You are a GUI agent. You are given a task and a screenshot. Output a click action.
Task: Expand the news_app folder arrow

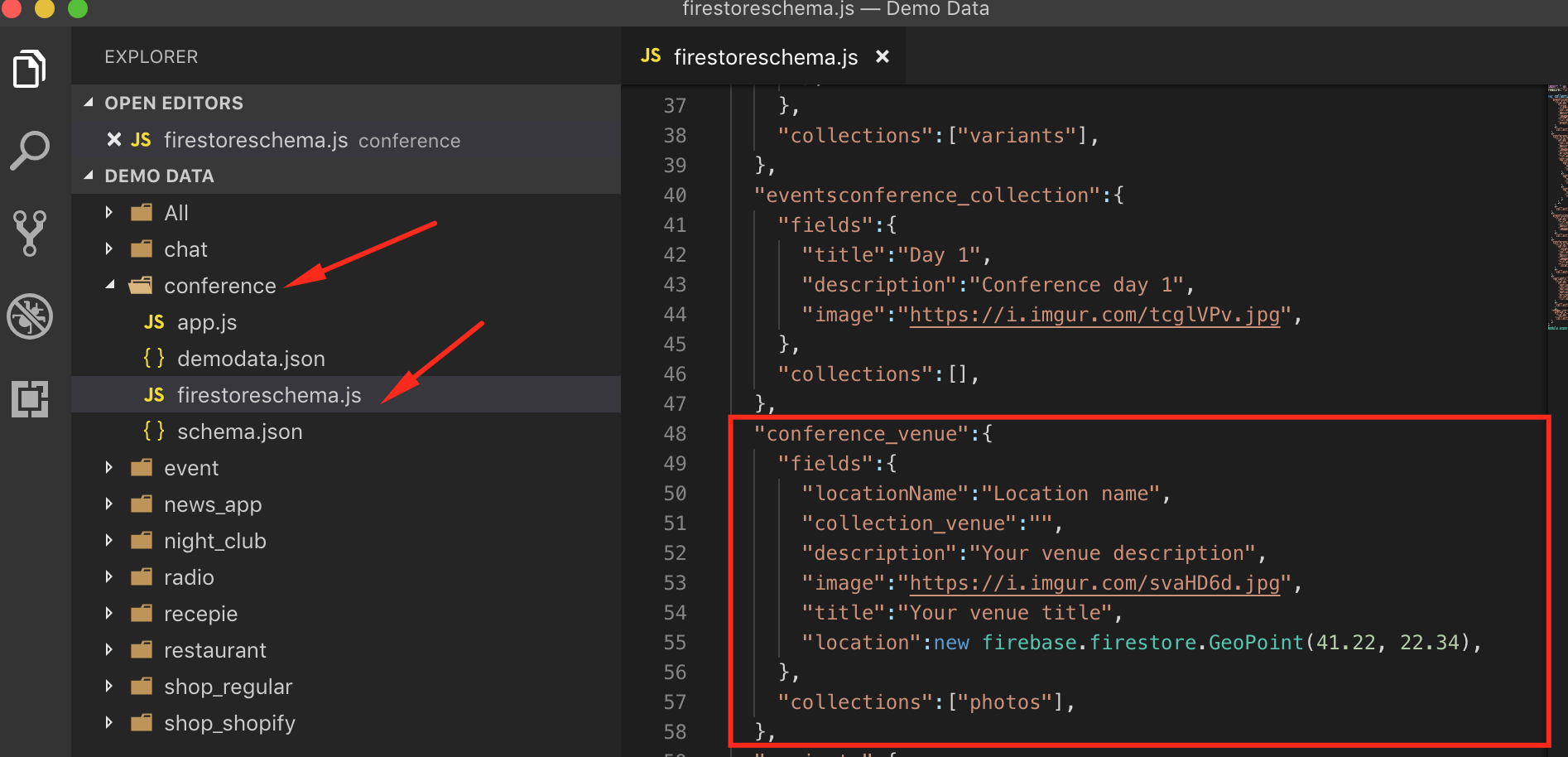109,504
